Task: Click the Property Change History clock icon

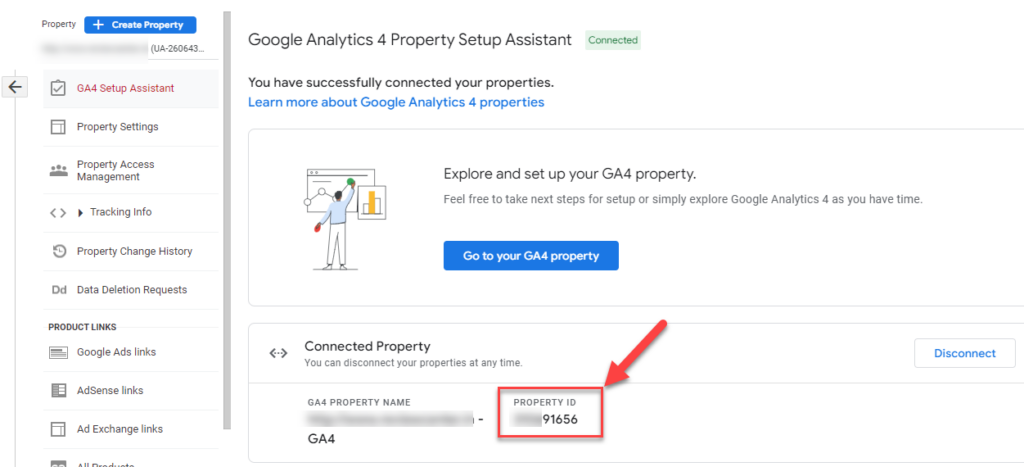Action: (58, 251)
